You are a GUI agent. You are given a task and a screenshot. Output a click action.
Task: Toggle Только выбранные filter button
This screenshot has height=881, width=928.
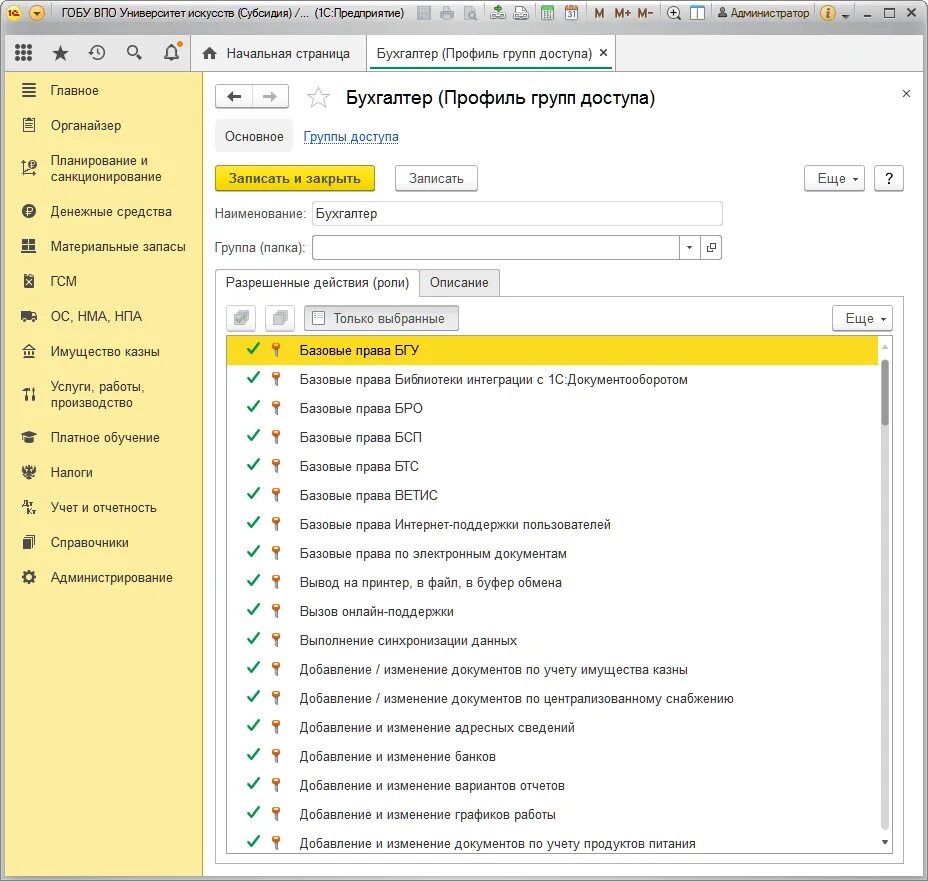point(381,318)
